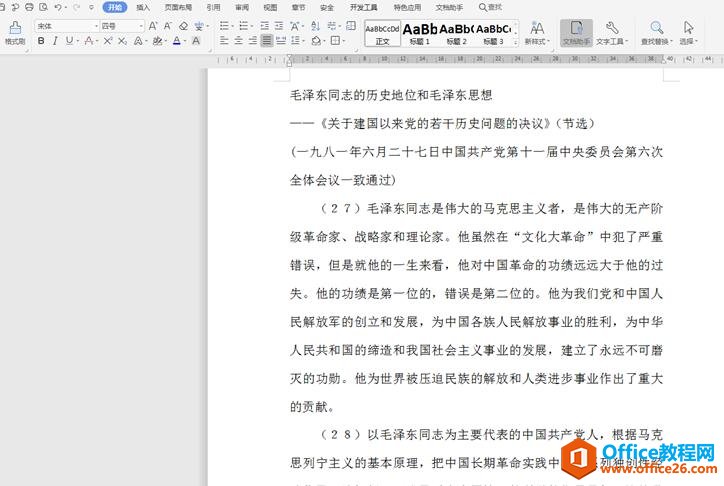Switch to the 开始 (Home) tab
The width and height of the screenshot is (724, 486).
pyautogui.click(x=115, y=7)
